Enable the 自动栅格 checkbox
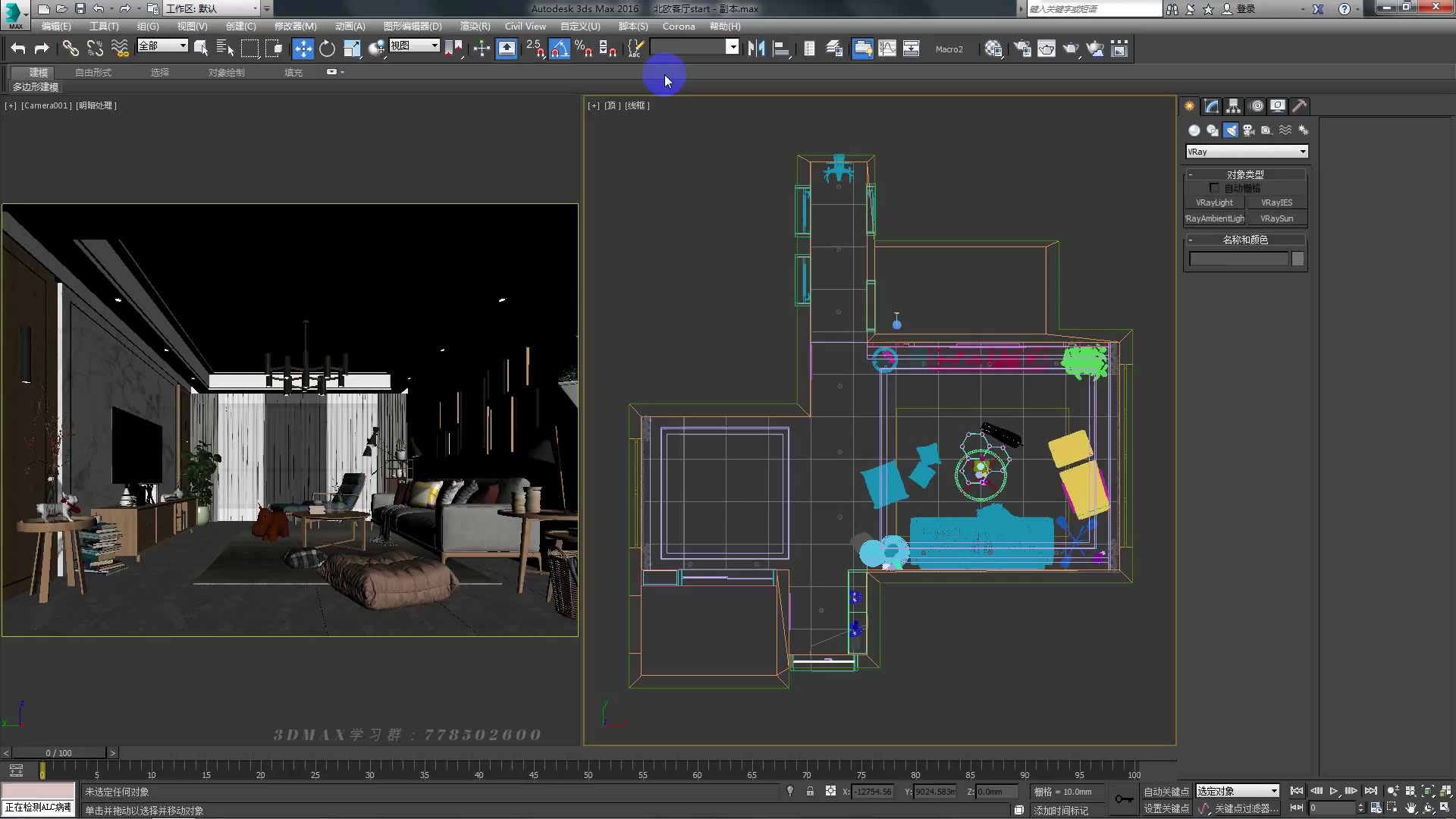This screenshot has height=819, width=1456. click(x=1214, y=188)
